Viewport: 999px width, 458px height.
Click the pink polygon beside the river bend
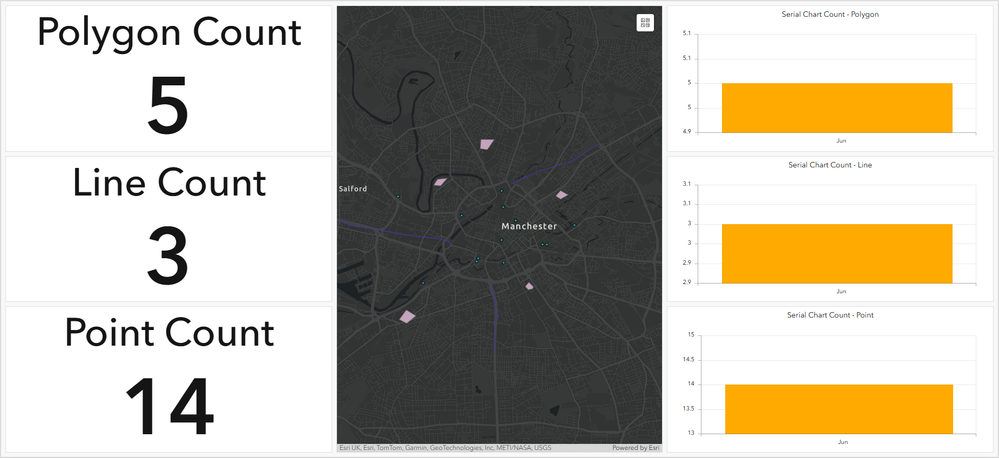[440, 182]
